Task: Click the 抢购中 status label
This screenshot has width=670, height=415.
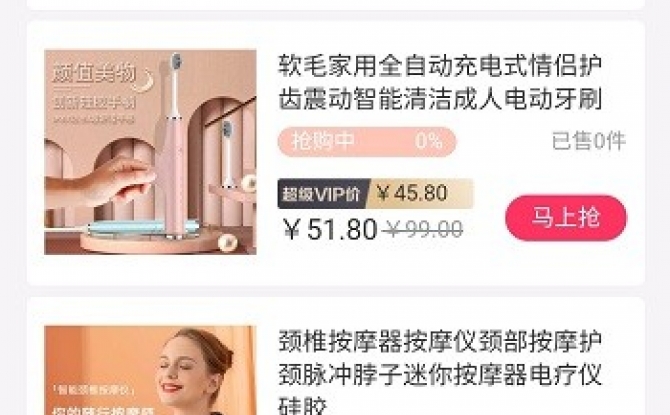Action: click(x=323, y=141)
